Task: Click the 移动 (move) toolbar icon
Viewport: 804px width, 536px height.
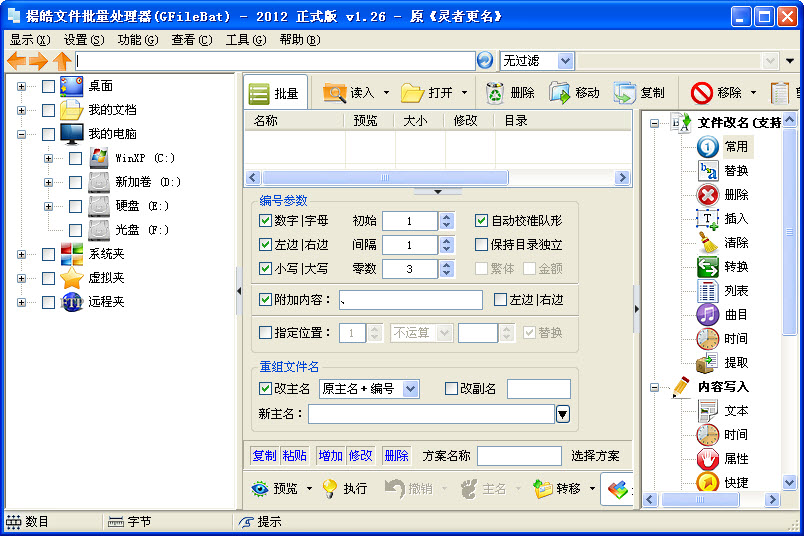Action: coord(559,93)
